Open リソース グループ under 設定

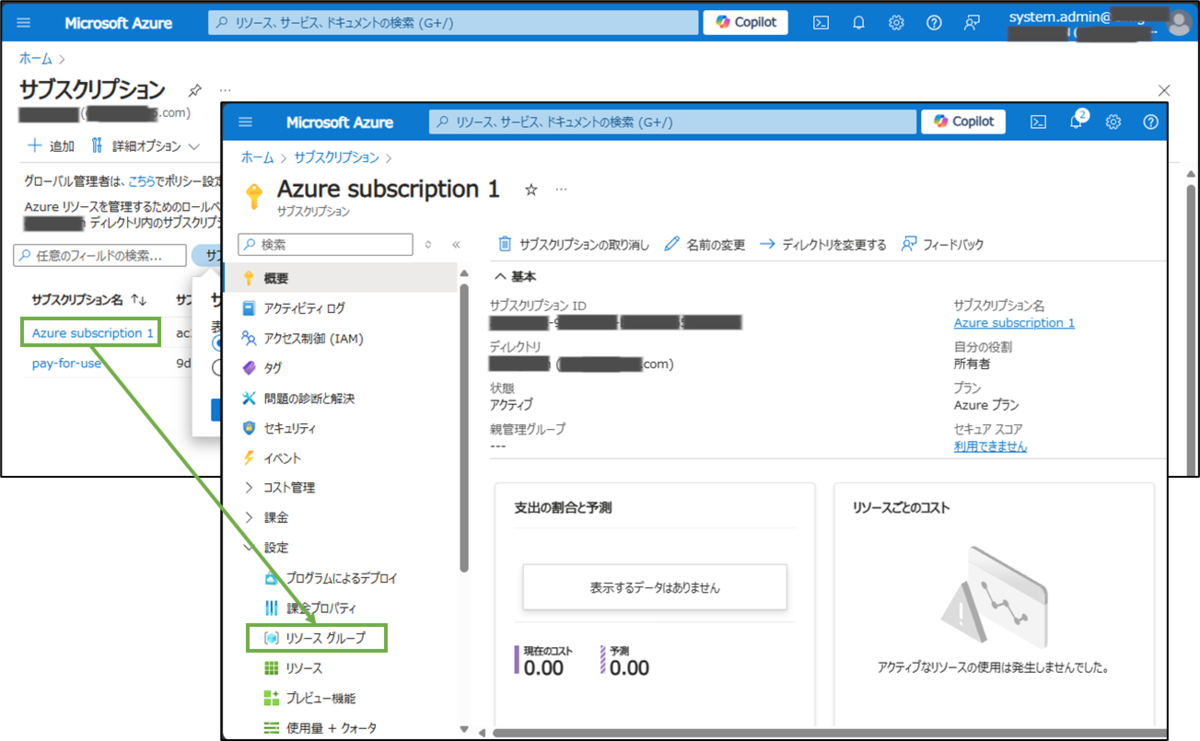318,637
